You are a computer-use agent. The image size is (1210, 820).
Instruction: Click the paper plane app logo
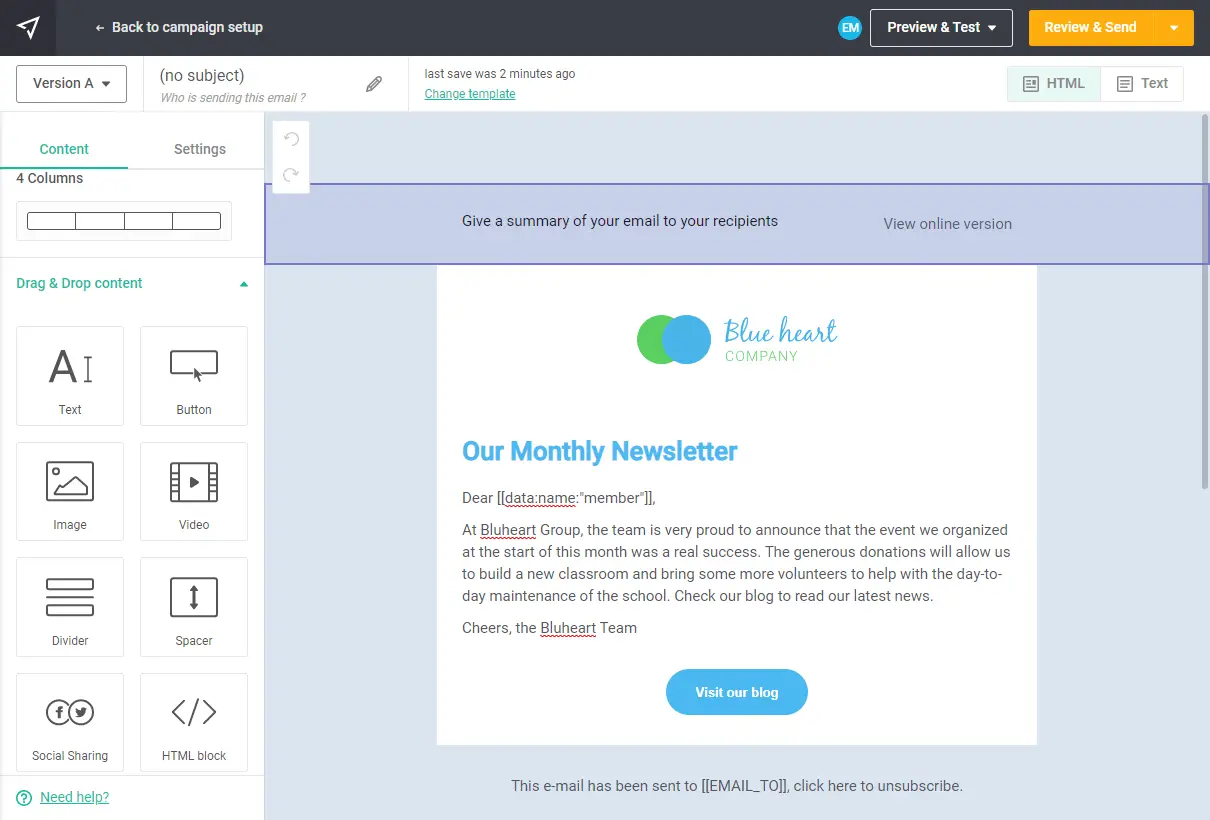tap(28, 28)
